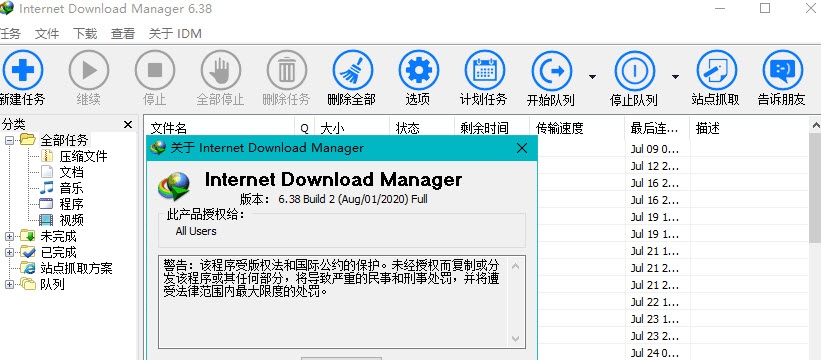The height and width of the screenshot is (360, 821).
Task: Expand the 队列 tree node
Action: point(9,284)
